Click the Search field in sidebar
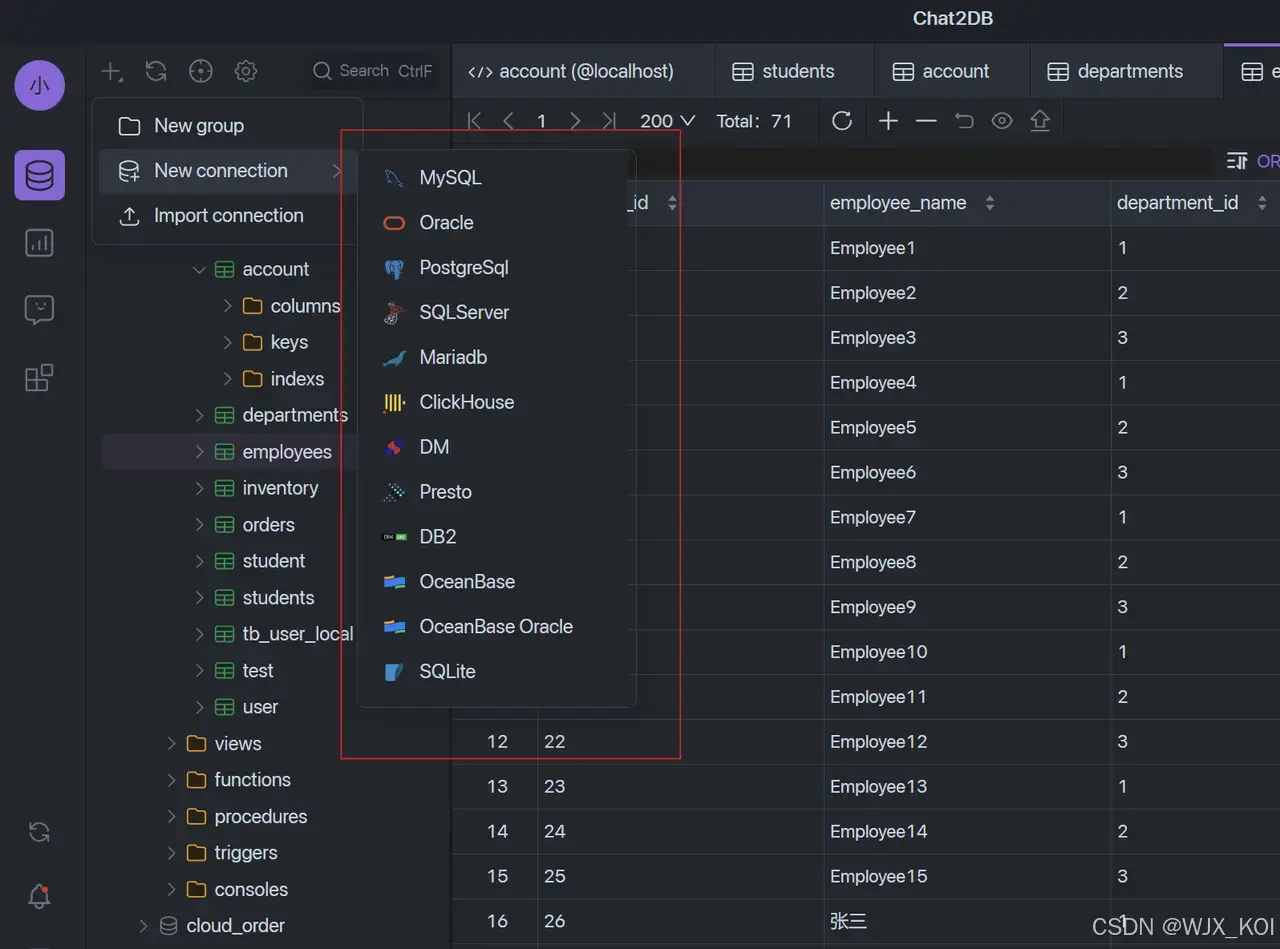The image size is (1280, 949). (x=372, y=71)
